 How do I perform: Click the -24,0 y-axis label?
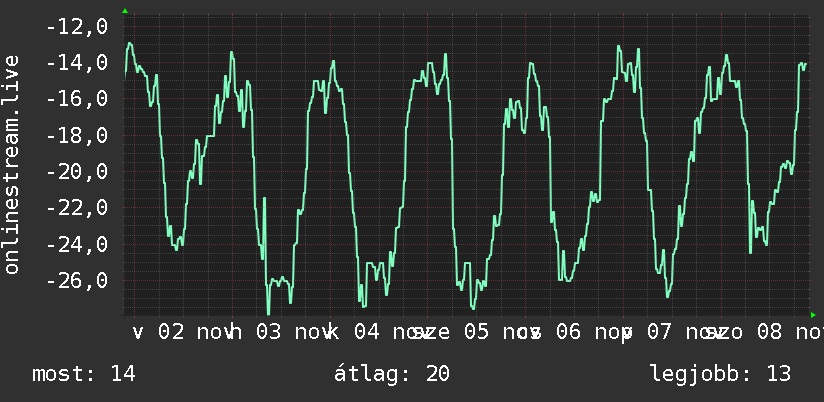[x=77, y=245]
